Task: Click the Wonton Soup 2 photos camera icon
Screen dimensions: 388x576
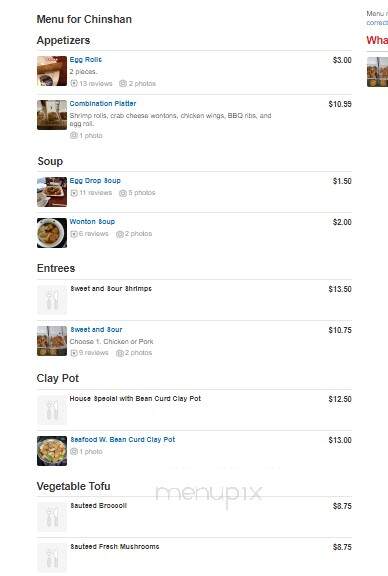Action: (x=120, y=234)
